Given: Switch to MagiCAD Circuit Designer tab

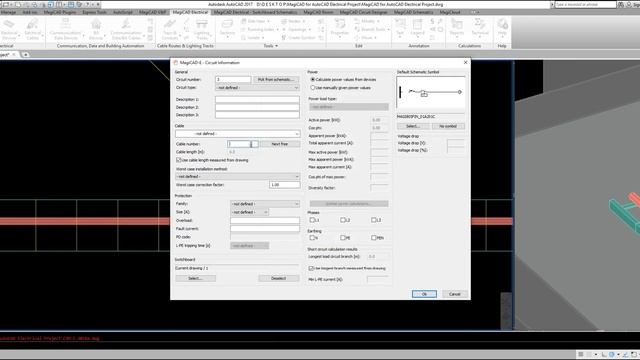Looking at the screenshot, I should (x=364, y=12).
